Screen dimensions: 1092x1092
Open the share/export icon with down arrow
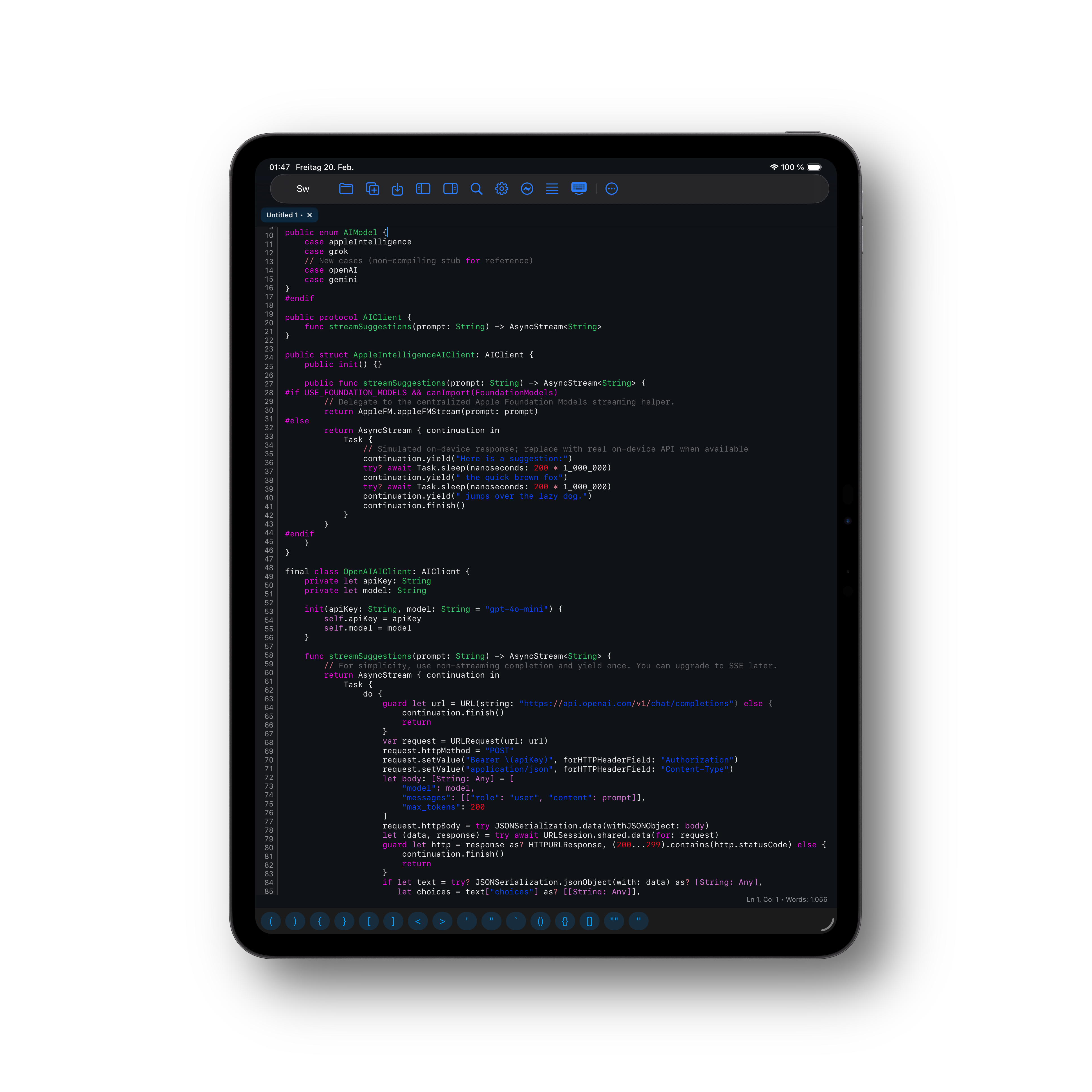tap(397, 189)
